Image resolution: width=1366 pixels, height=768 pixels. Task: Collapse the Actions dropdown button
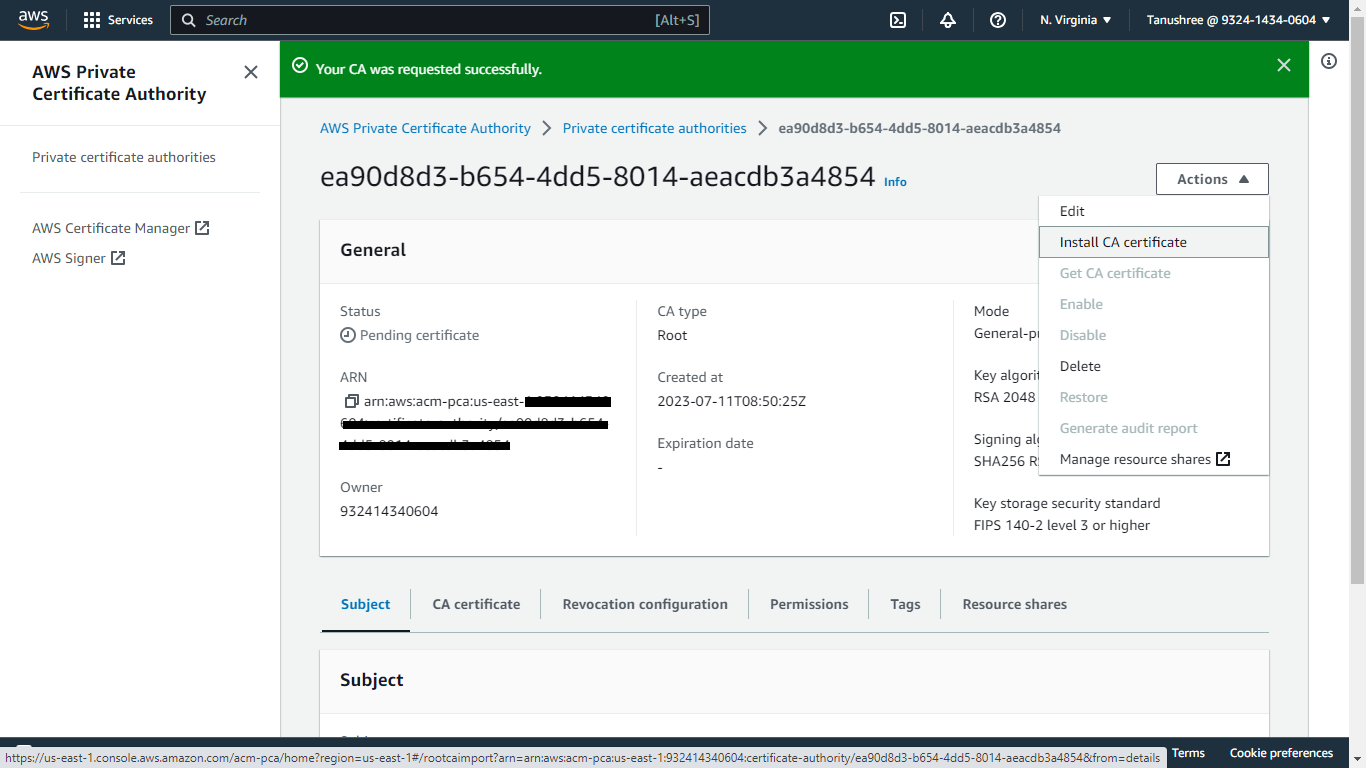coord(1212,179)
